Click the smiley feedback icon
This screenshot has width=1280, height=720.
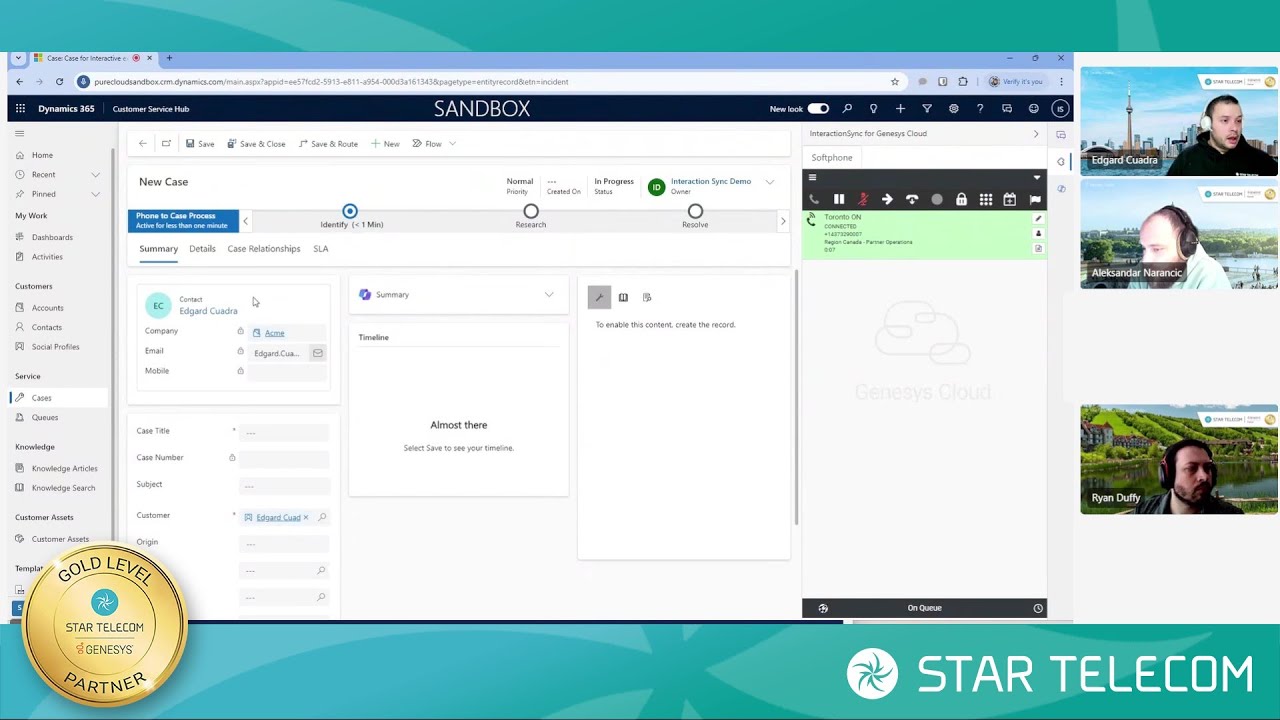(1033, 108)
